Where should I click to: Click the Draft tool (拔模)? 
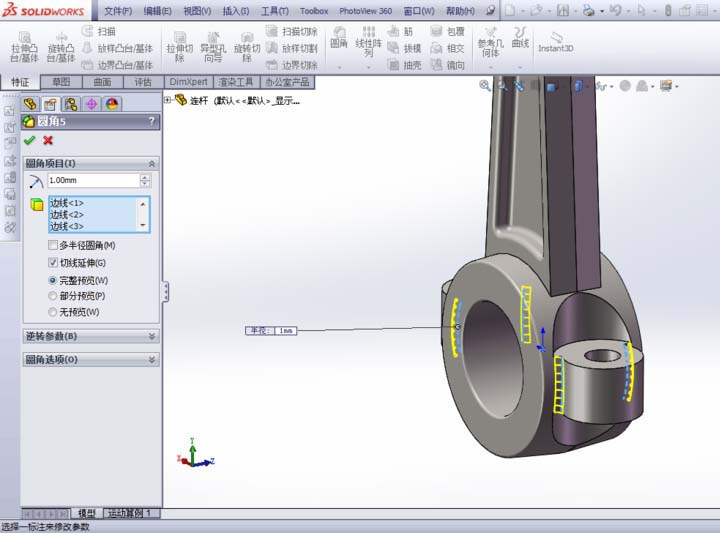coord(405,48)
